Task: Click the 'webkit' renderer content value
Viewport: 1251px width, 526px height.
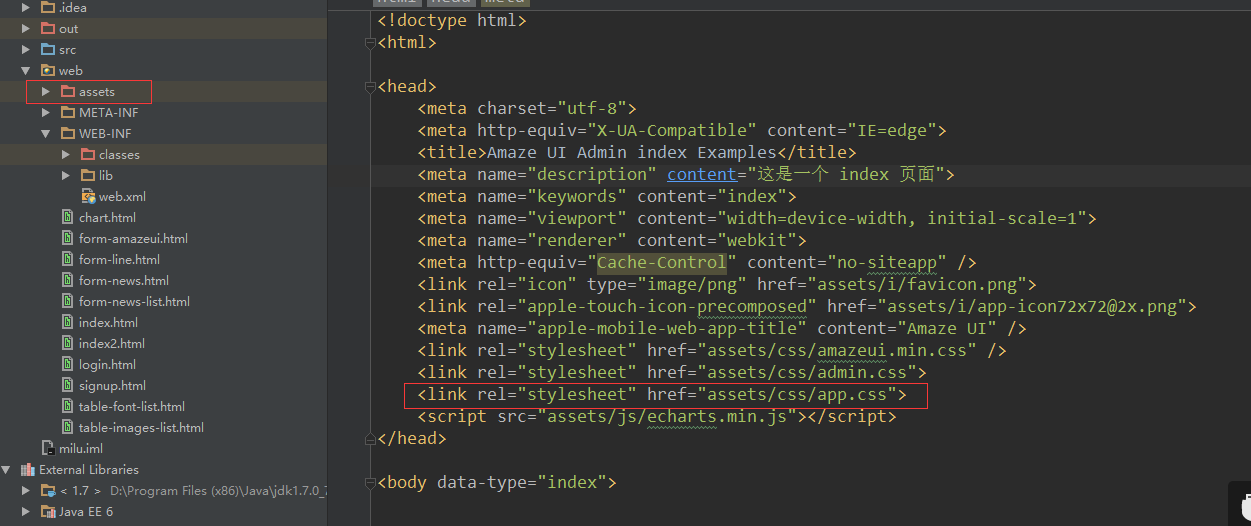Action: click(757, 240)
